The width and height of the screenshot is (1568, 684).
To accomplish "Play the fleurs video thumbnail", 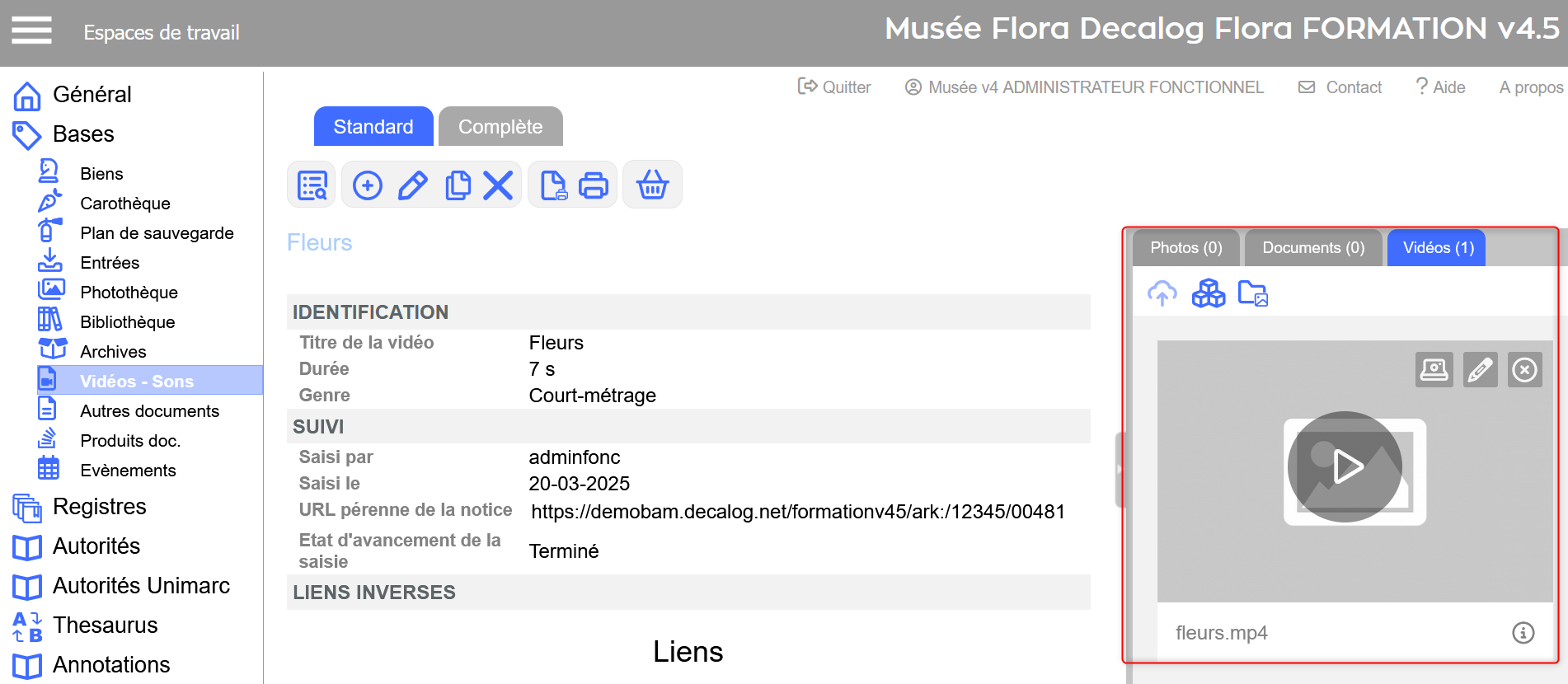I will (1345, 466).
